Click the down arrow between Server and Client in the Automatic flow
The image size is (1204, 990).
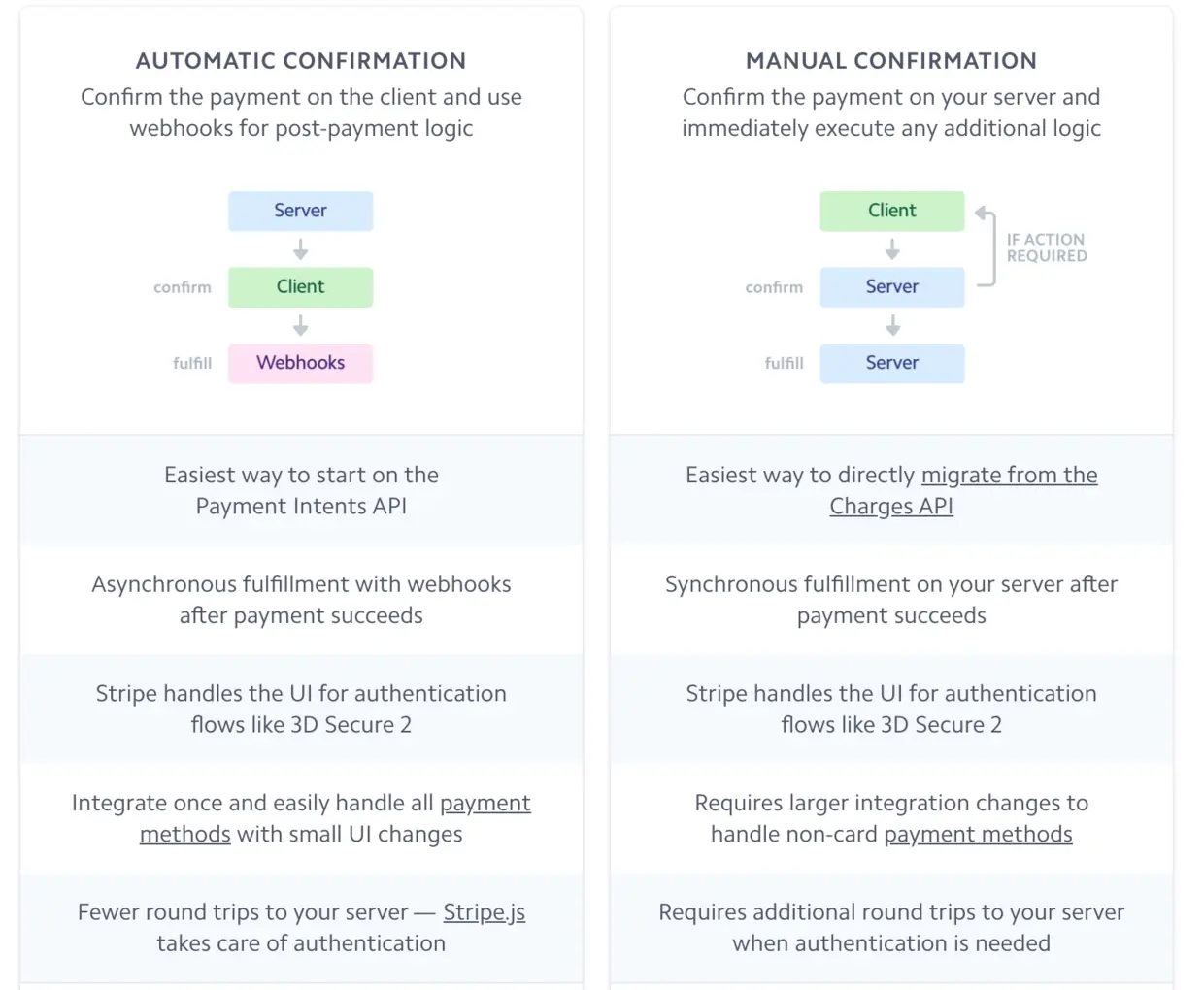click(x=301, y=249)
